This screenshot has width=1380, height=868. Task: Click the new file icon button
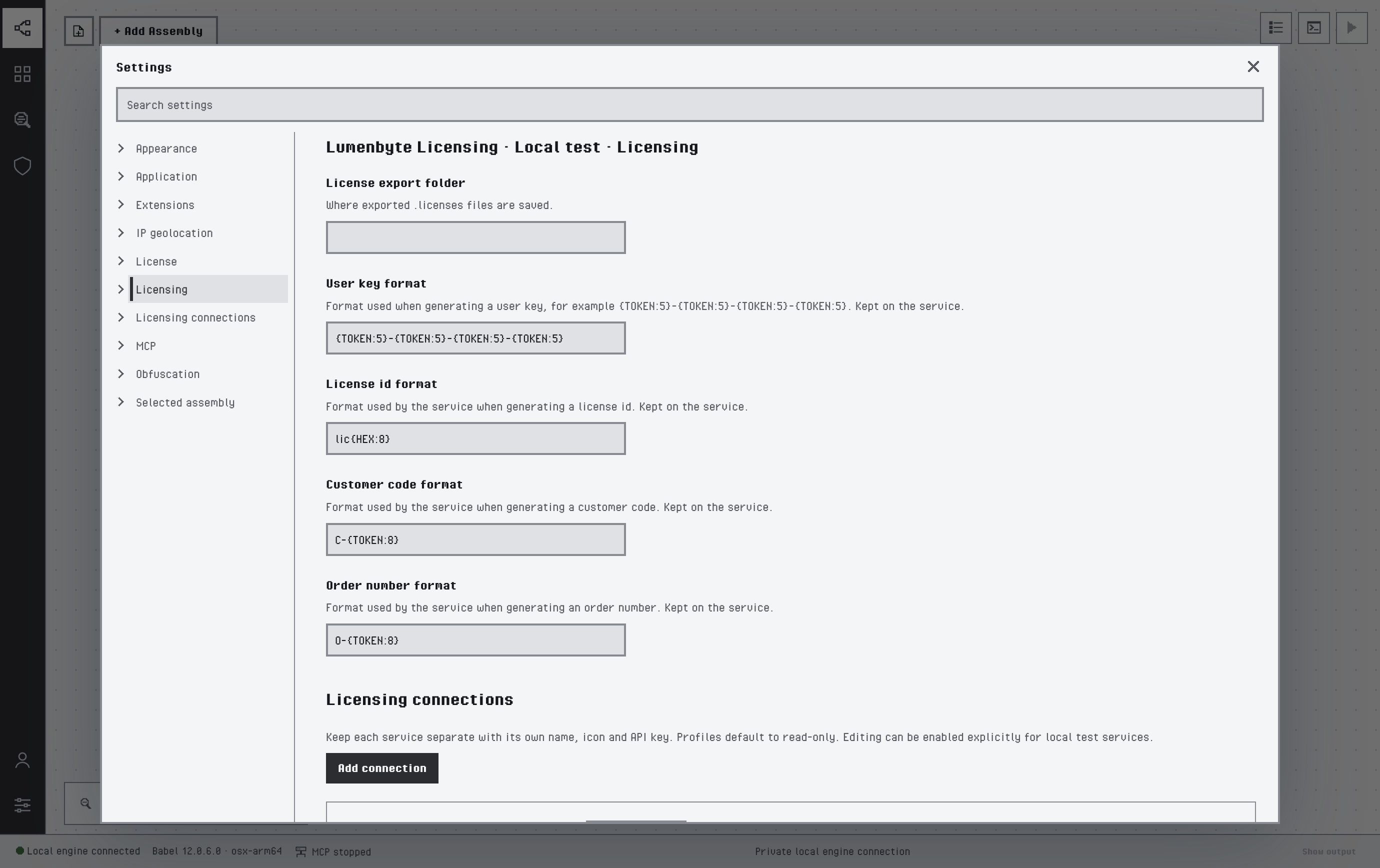[x=78, y=31]
